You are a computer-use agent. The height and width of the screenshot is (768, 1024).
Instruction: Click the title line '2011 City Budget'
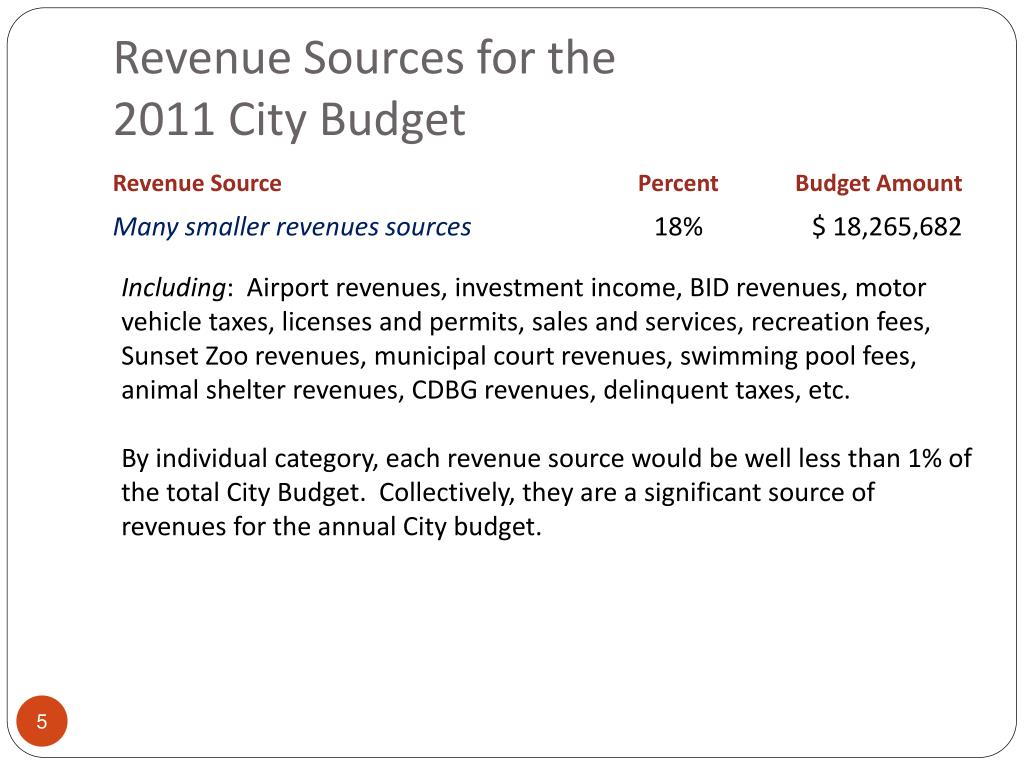click(290, 120)
